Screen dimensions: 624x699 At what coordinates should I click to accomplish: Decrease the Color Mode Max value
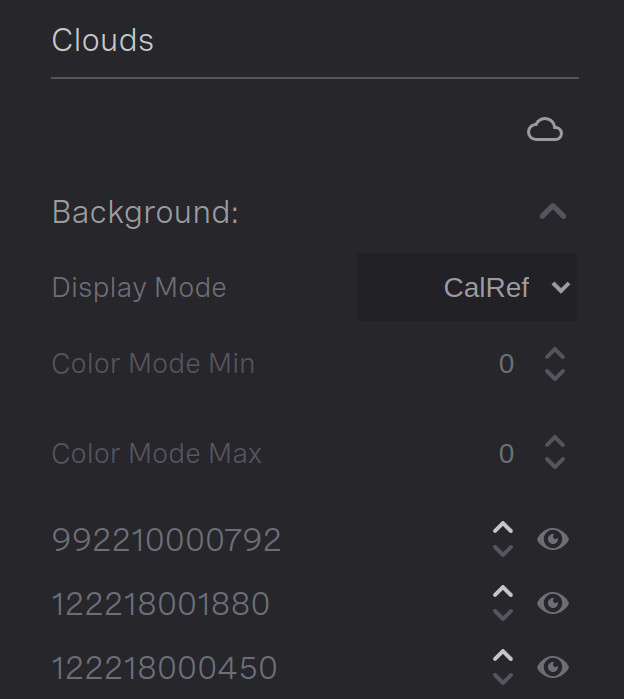pos(555,463)
